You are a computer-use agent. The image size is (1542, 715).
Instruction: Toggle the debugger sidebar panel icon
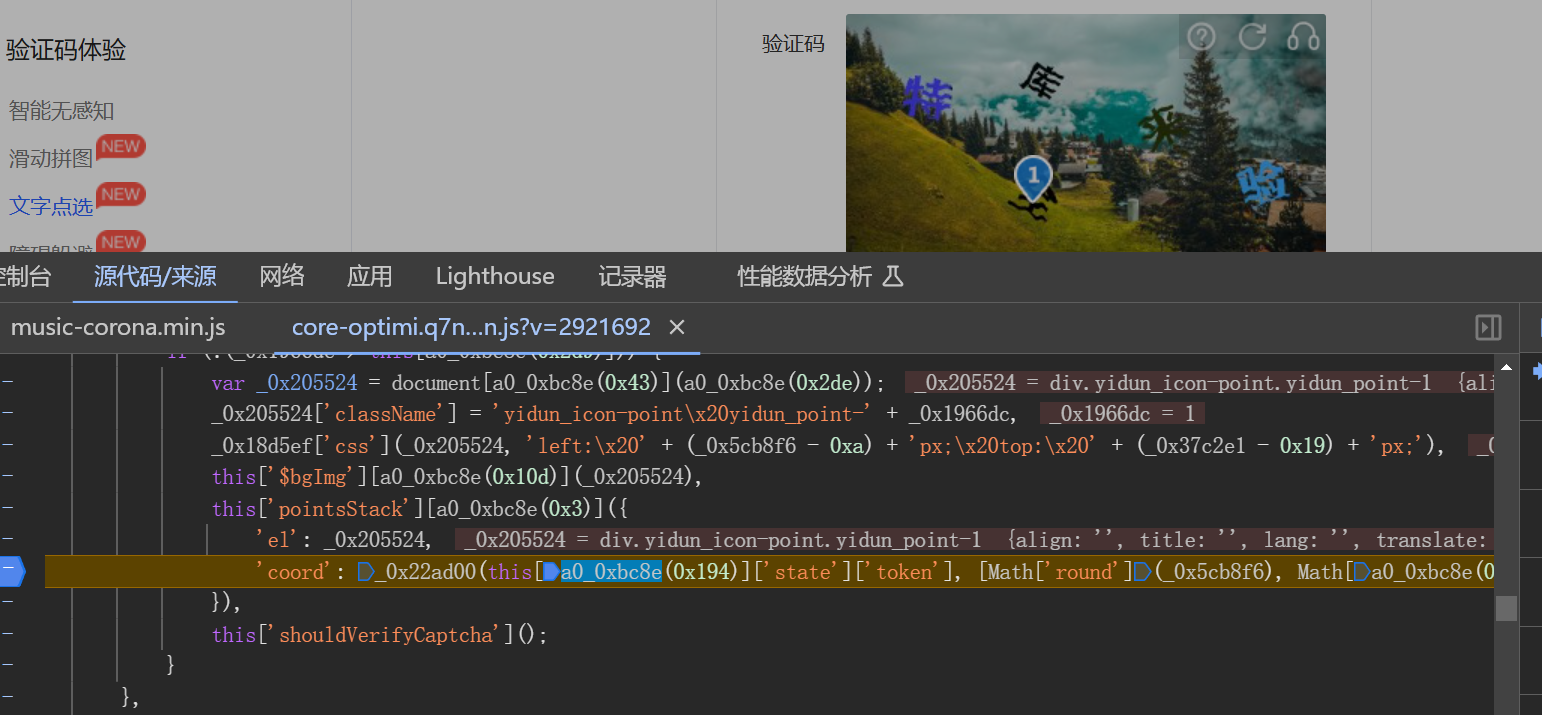click(x=1488, y=327)
